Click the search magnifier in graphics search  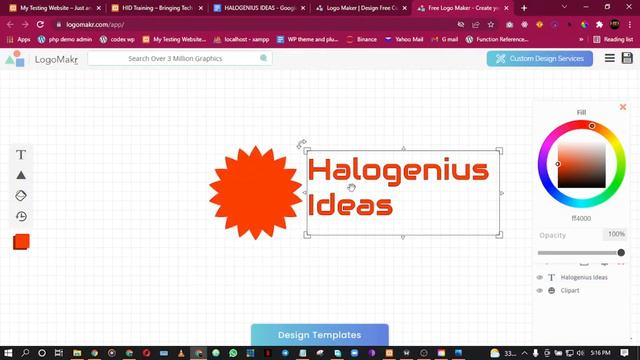263,58
